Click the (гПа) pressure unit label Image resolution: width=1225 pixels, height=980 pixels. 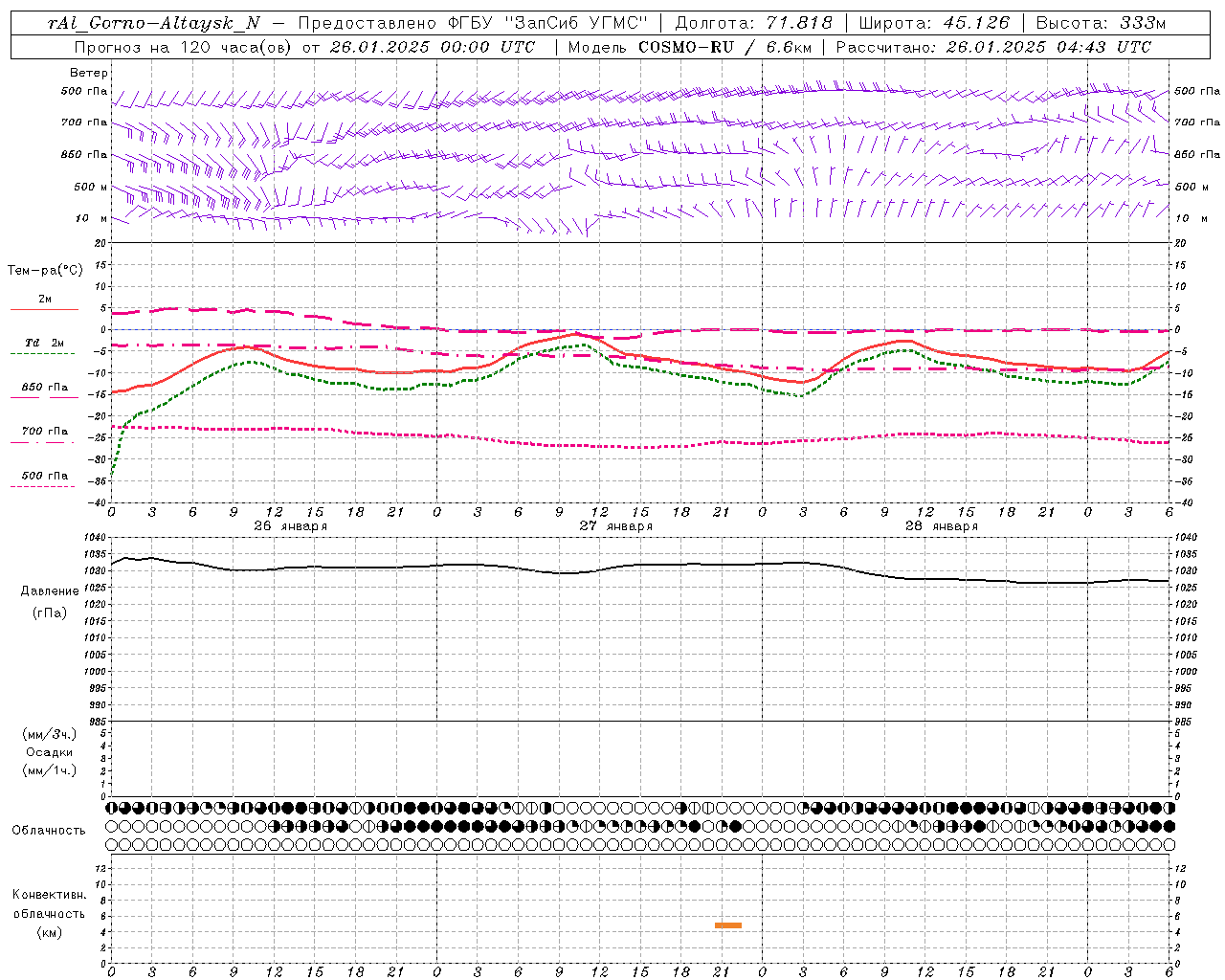coord(50,612)
